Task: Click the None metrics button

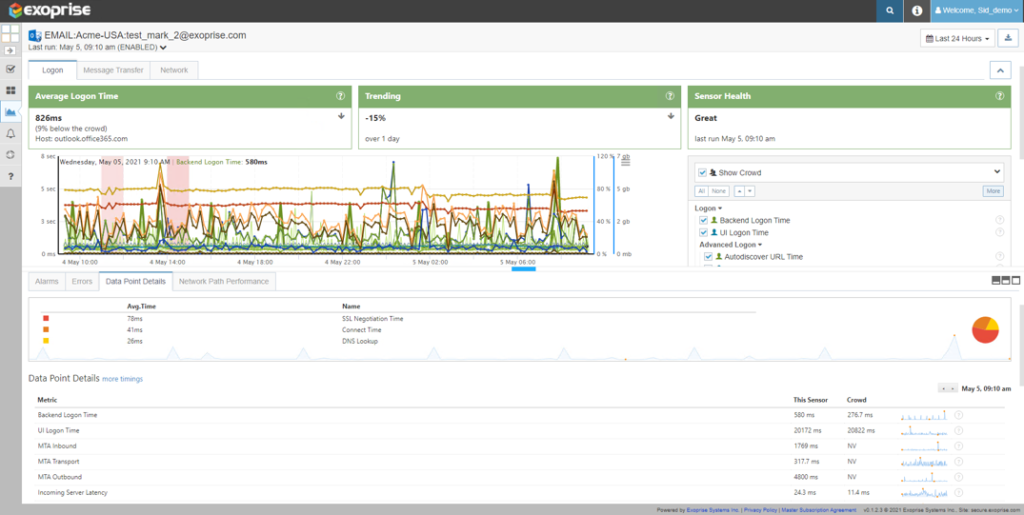Action: (x=719, y=191)
